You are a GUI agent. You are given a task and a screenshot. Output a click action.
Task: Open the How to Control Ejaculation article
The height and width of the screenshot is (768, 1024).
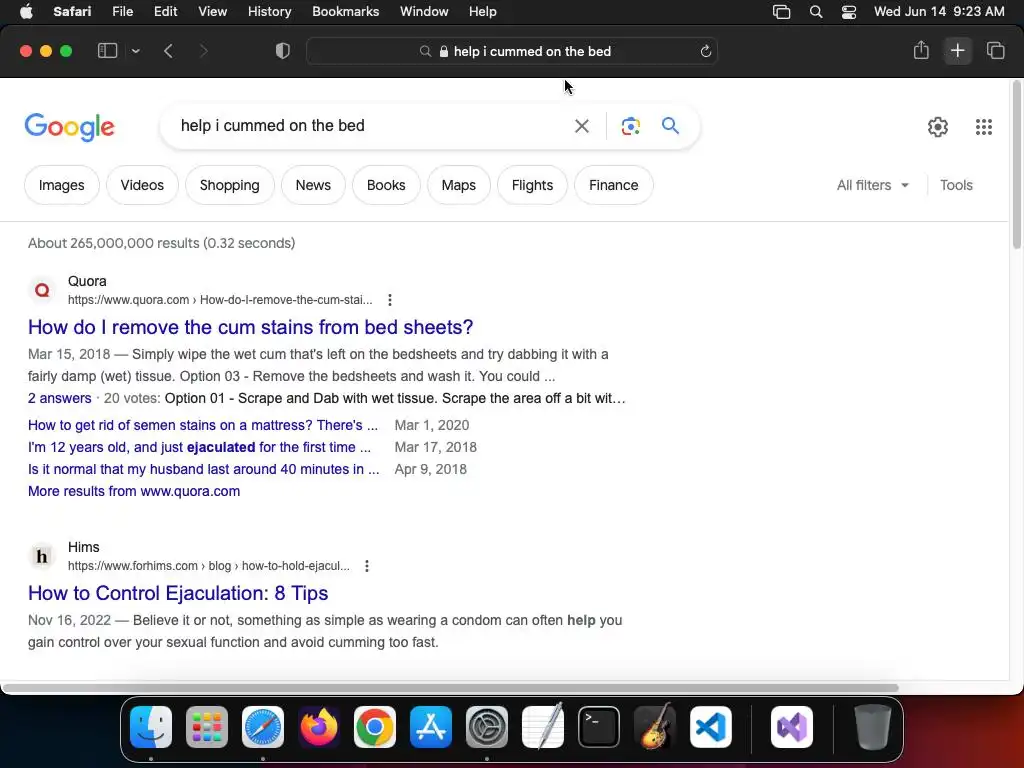click(178, 593)
